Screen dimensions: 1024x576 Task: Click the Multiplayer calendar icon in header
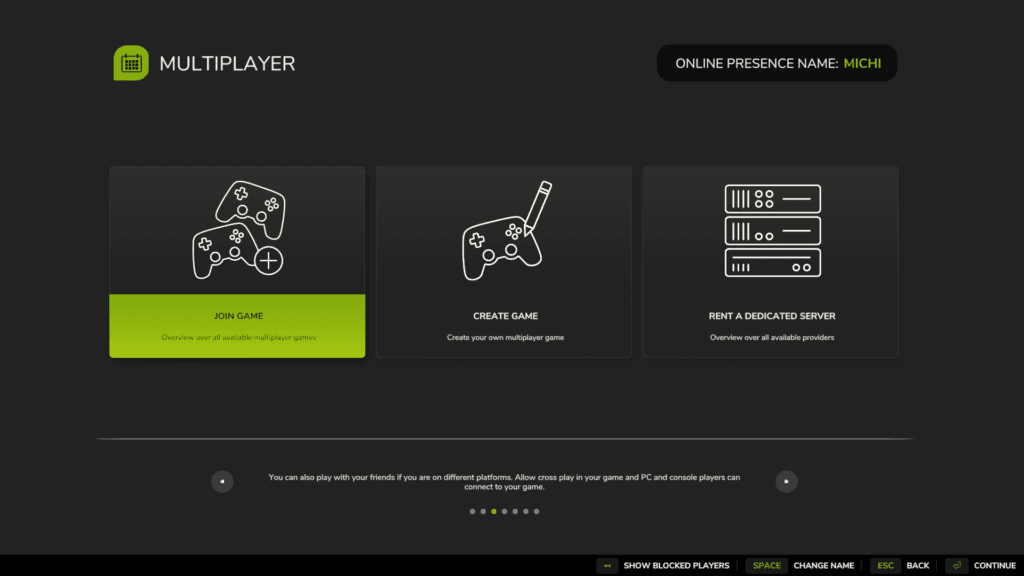[131, 64]
